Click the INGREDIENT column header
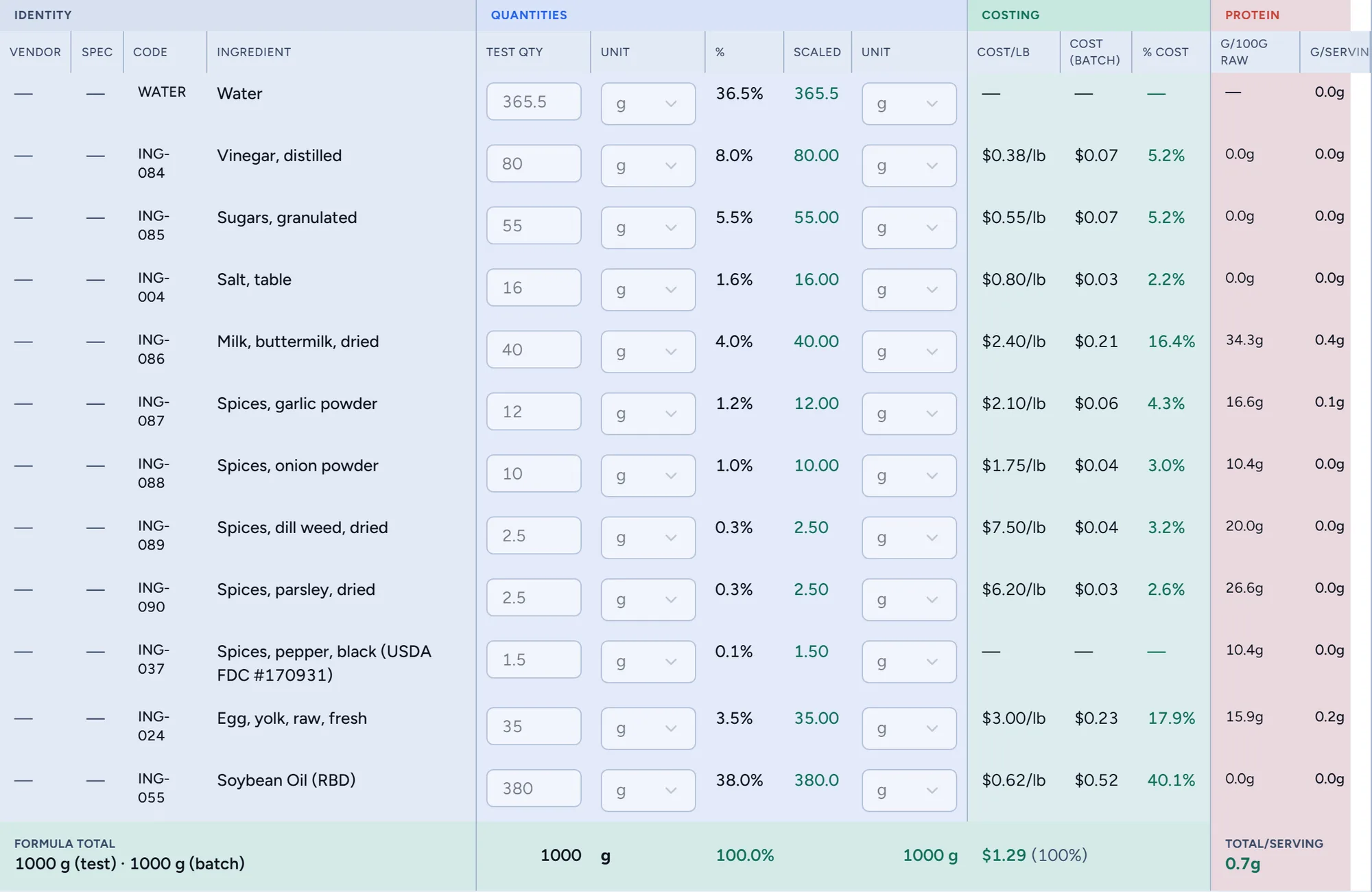This screenshot has width=1372, height=892. 254,52
